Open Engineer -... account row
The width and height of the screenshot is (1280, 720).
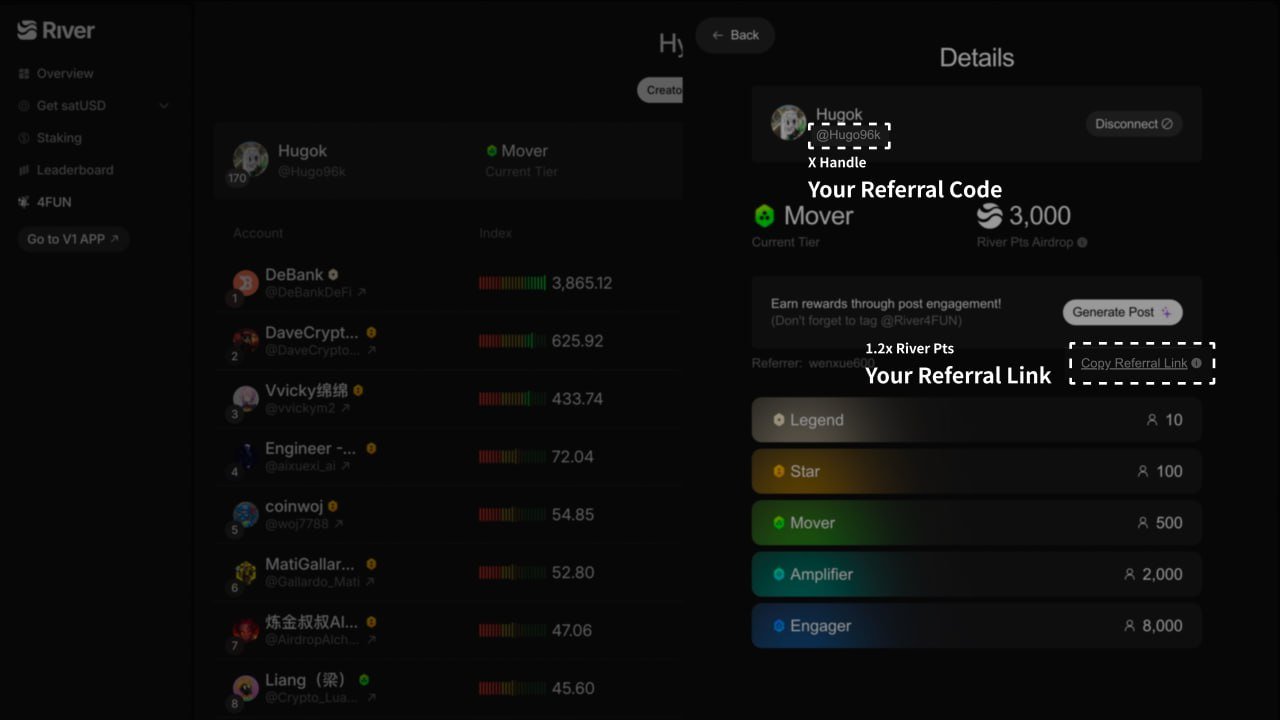click(x=448, y=457)
